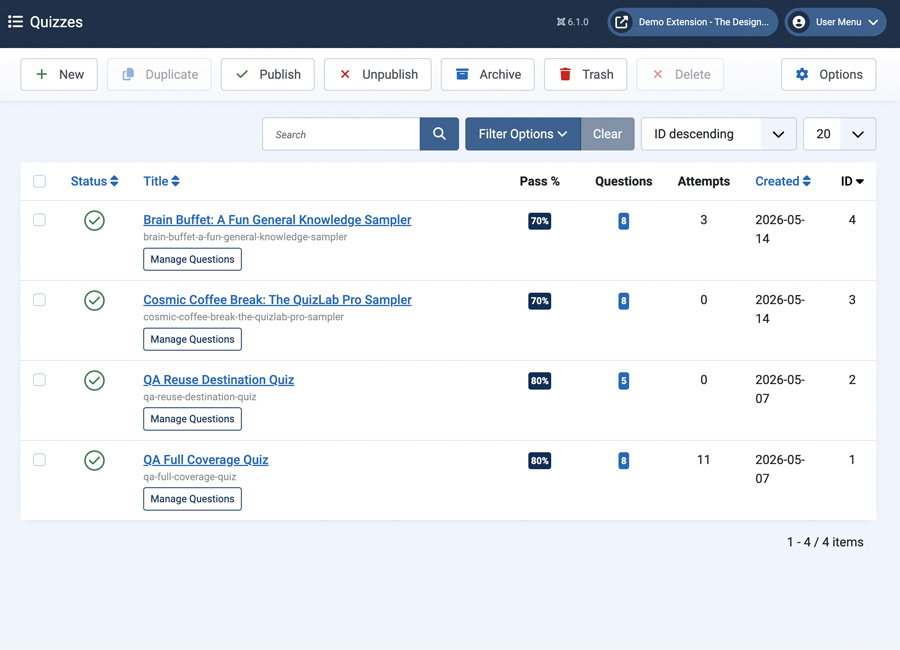Click the alias text cosmic-coffee-break-the-quizlab-pro-sampler

coord(243,316)
